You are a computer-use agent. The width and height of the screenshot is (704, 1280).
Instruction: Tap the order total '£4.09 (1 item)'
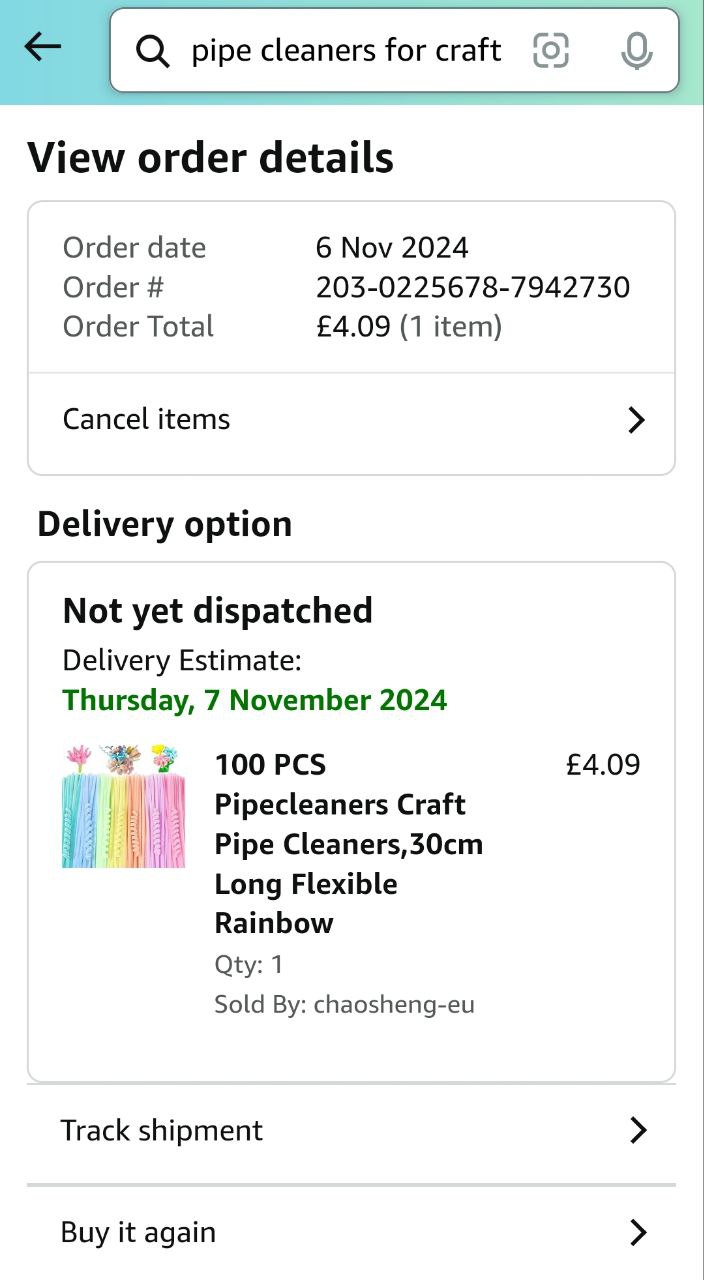click(409, 327)
